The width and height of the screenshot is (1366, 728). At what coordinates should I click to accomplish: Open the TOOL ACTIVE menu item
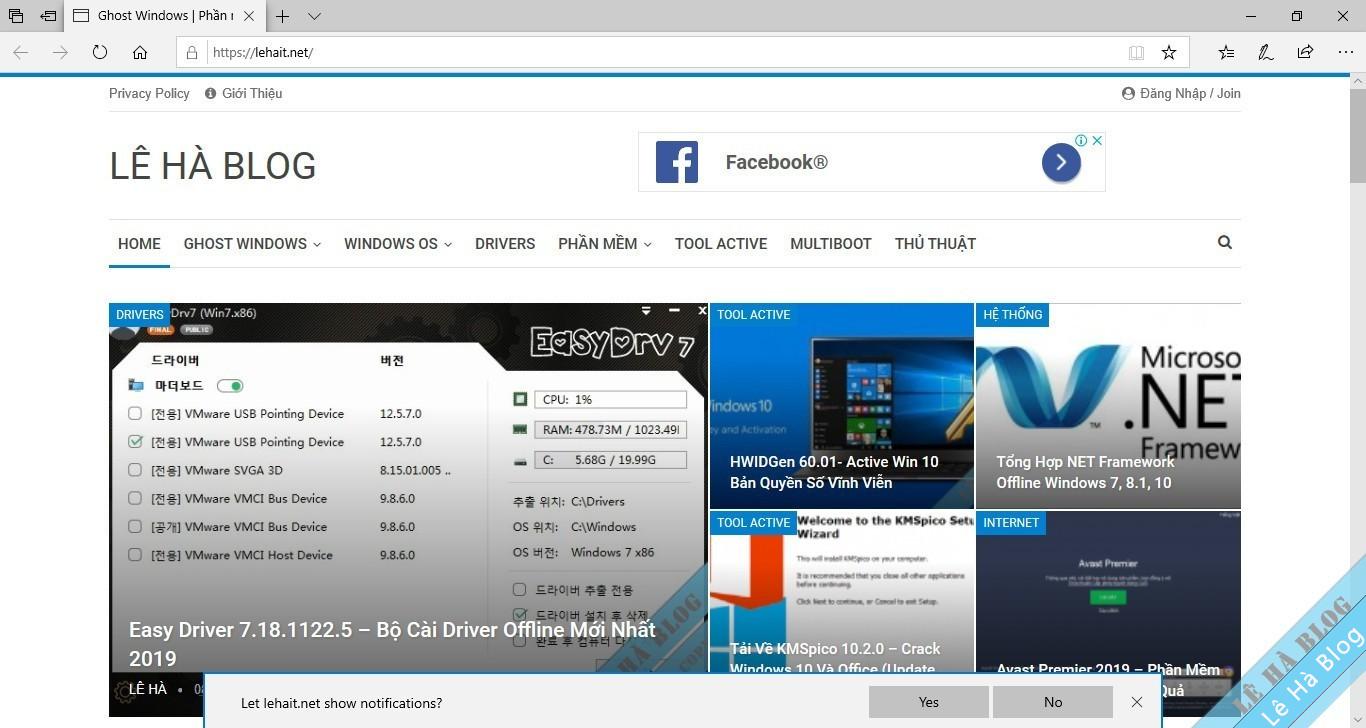coord(721,243)
